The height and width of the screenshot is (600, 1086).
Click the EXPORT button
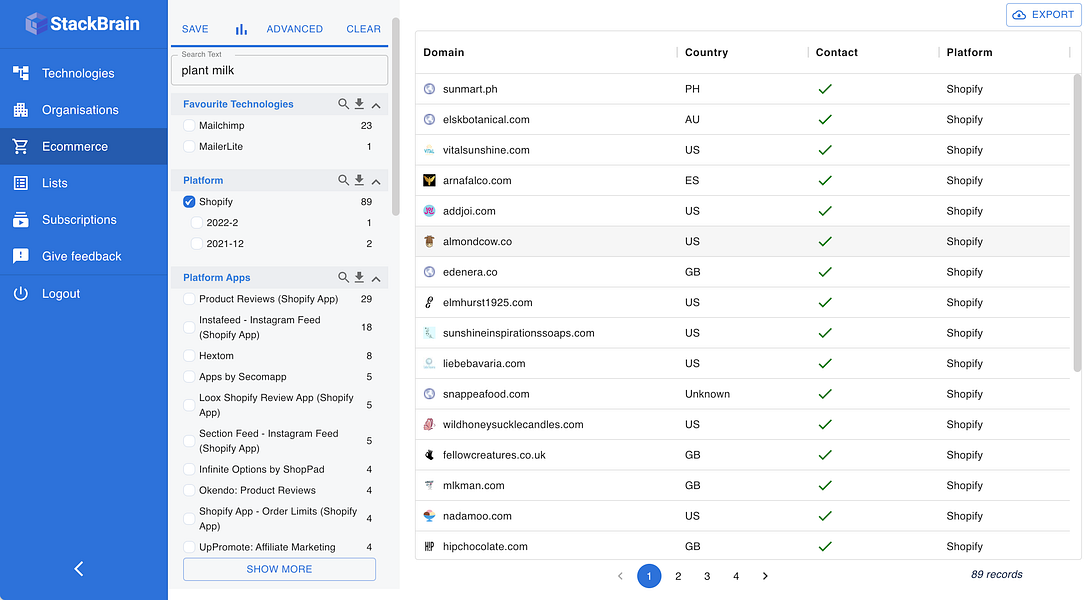pos(1044,15)
